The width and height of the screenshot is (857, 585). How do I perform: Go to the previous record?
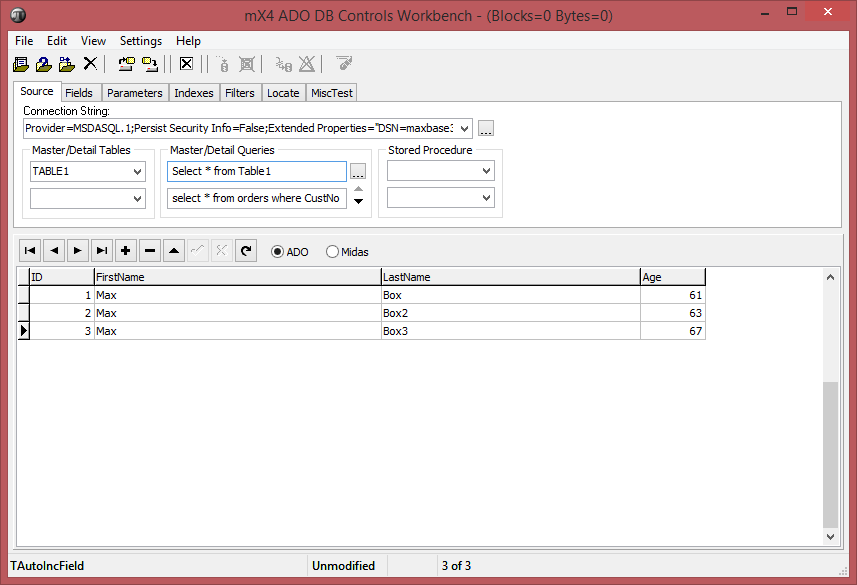(54, 251)
